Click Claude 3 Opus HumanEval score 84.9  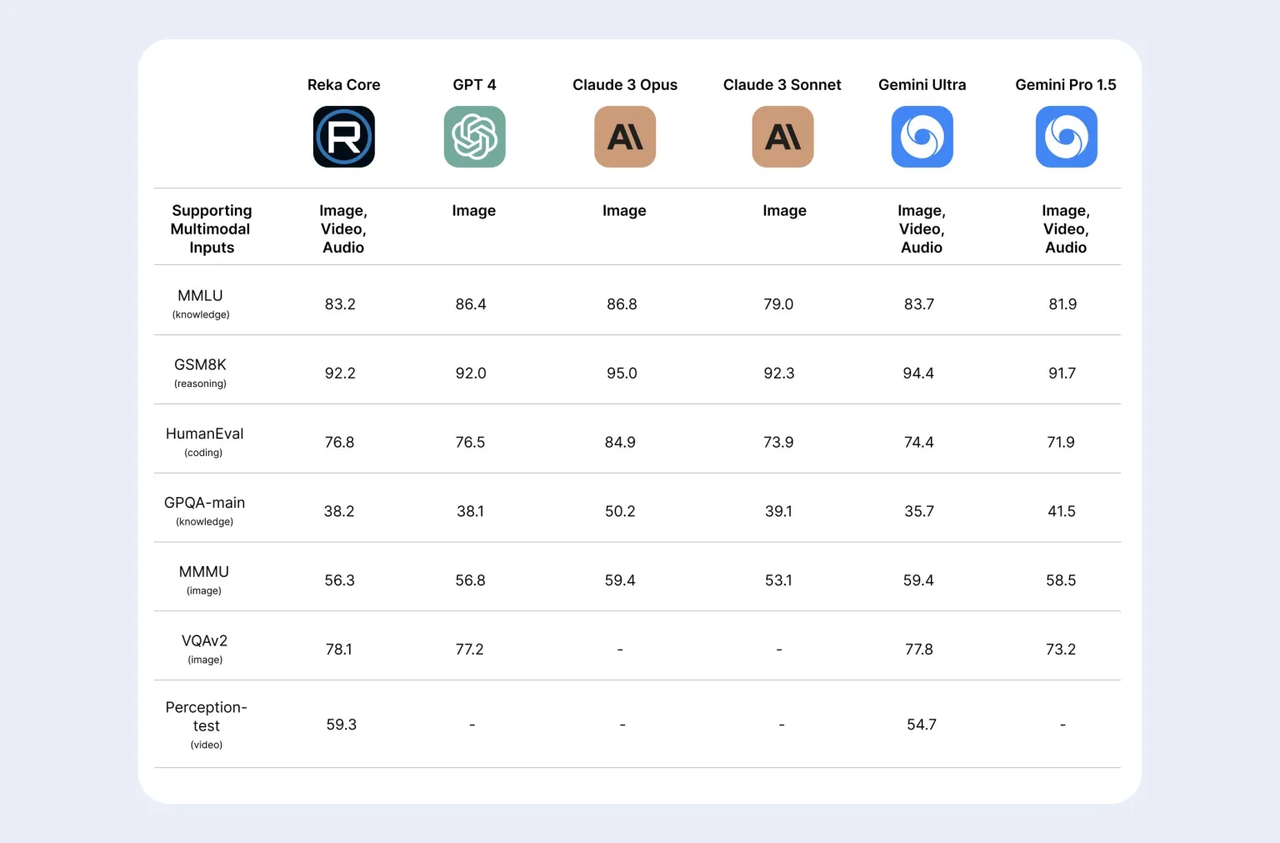point(620,442)
